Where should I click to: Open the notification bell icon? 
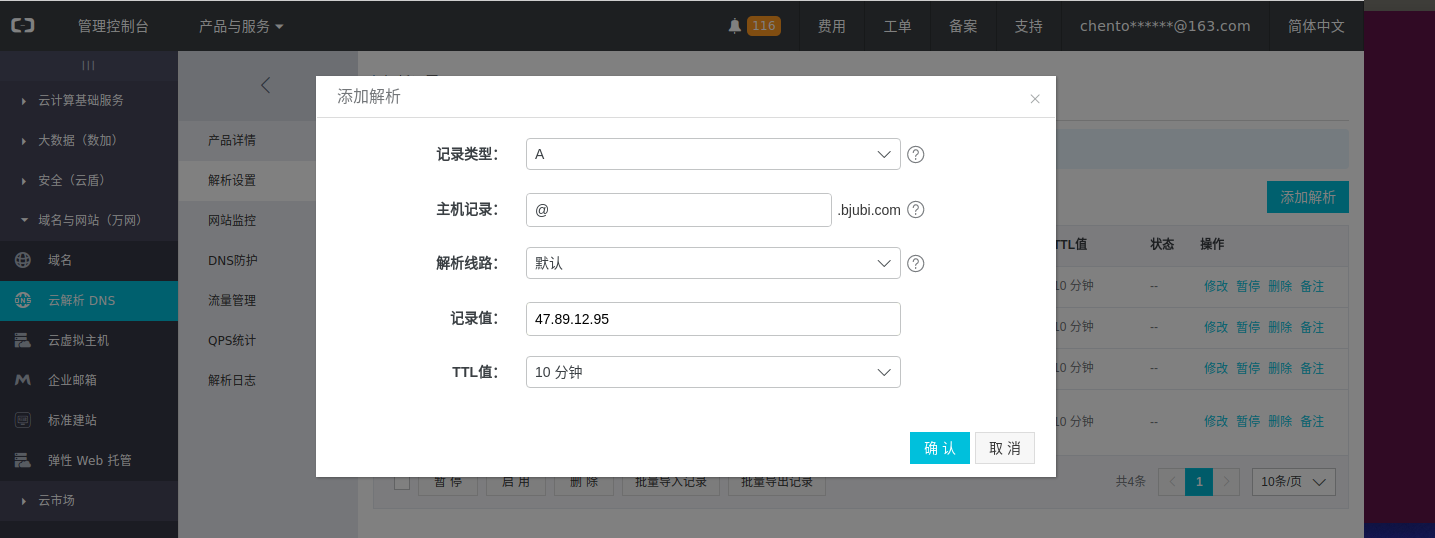click(735, 26)
